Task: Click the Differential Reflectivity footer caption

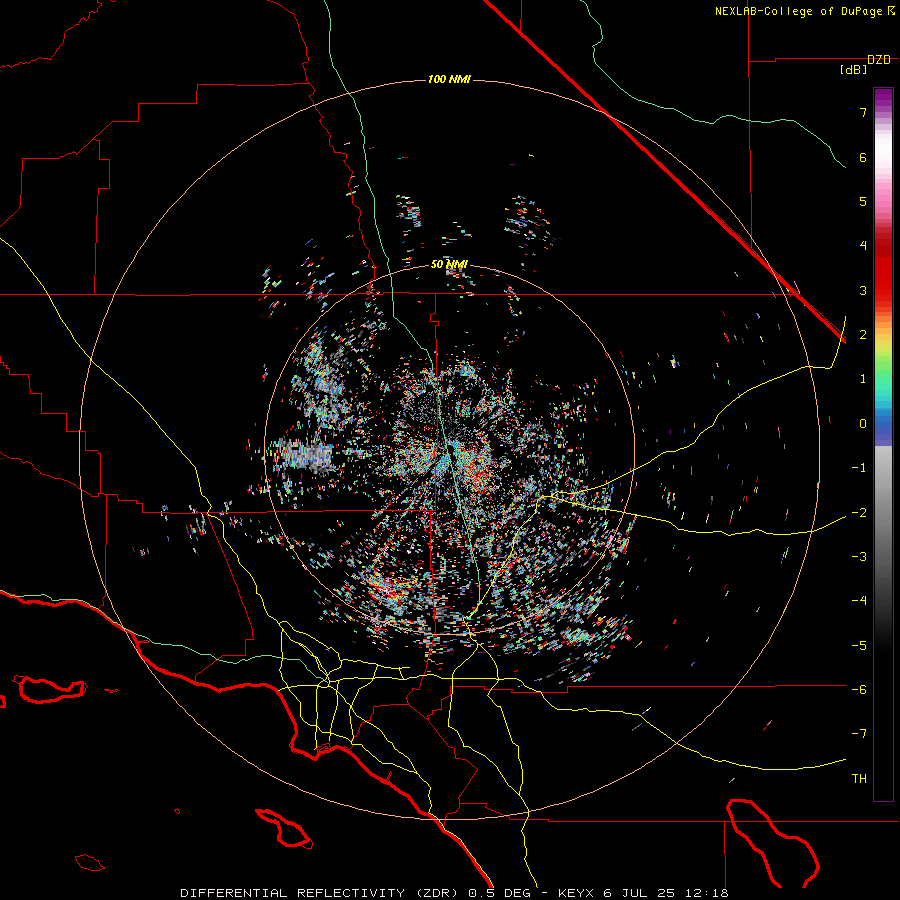Action: click(x=454, y=893)
